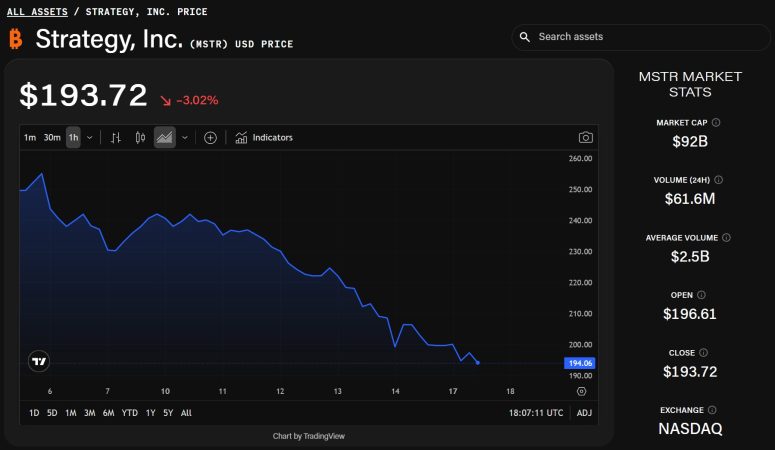Expand the time interval dropdown arrow
Image resolution: width=775 pixels, height=450 pixels.
(90, 138)
